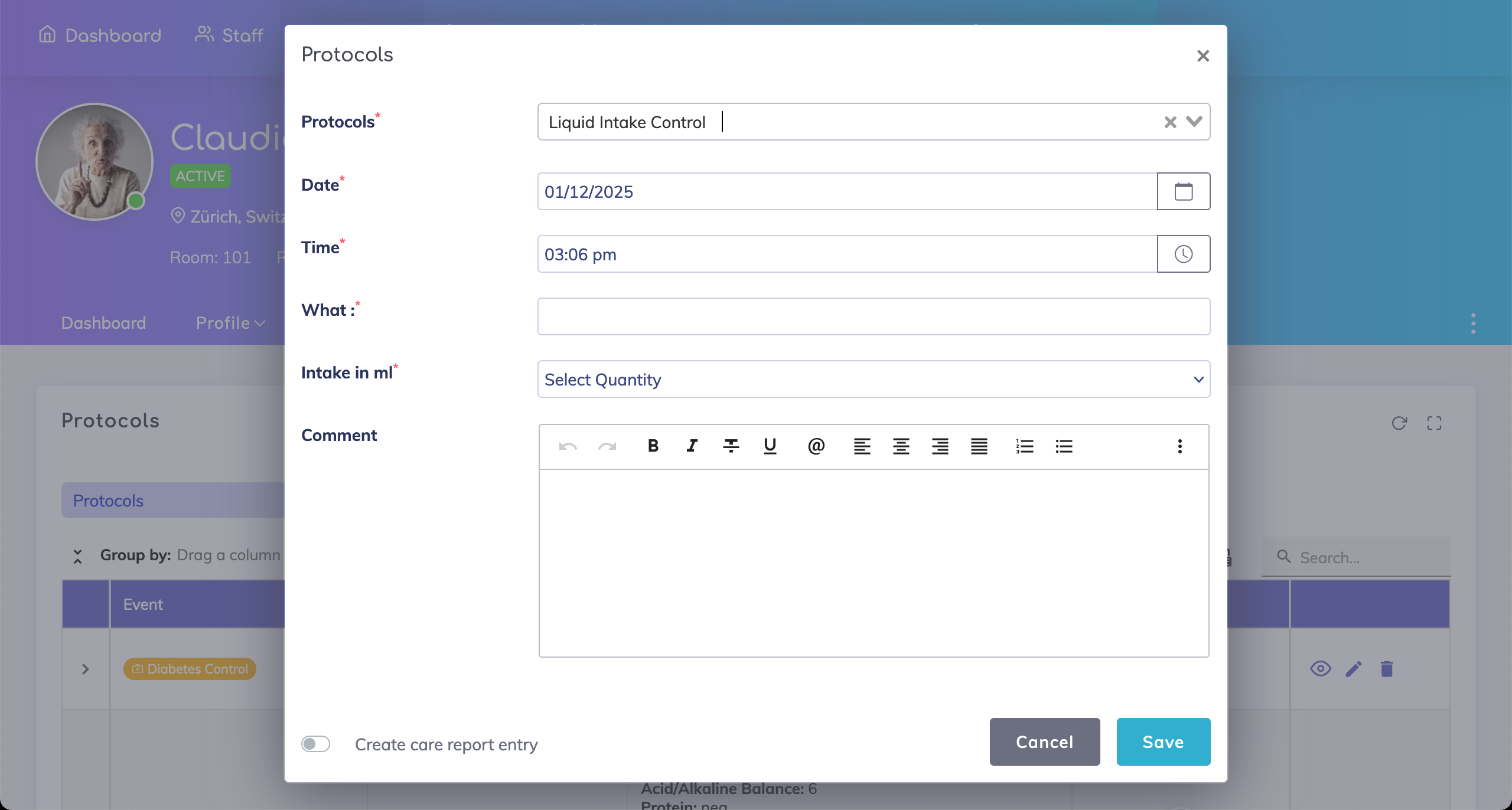The width and height of the screenshot is (1512, 810).
Task: Save the protocol entry
Action: point(1163,742)
